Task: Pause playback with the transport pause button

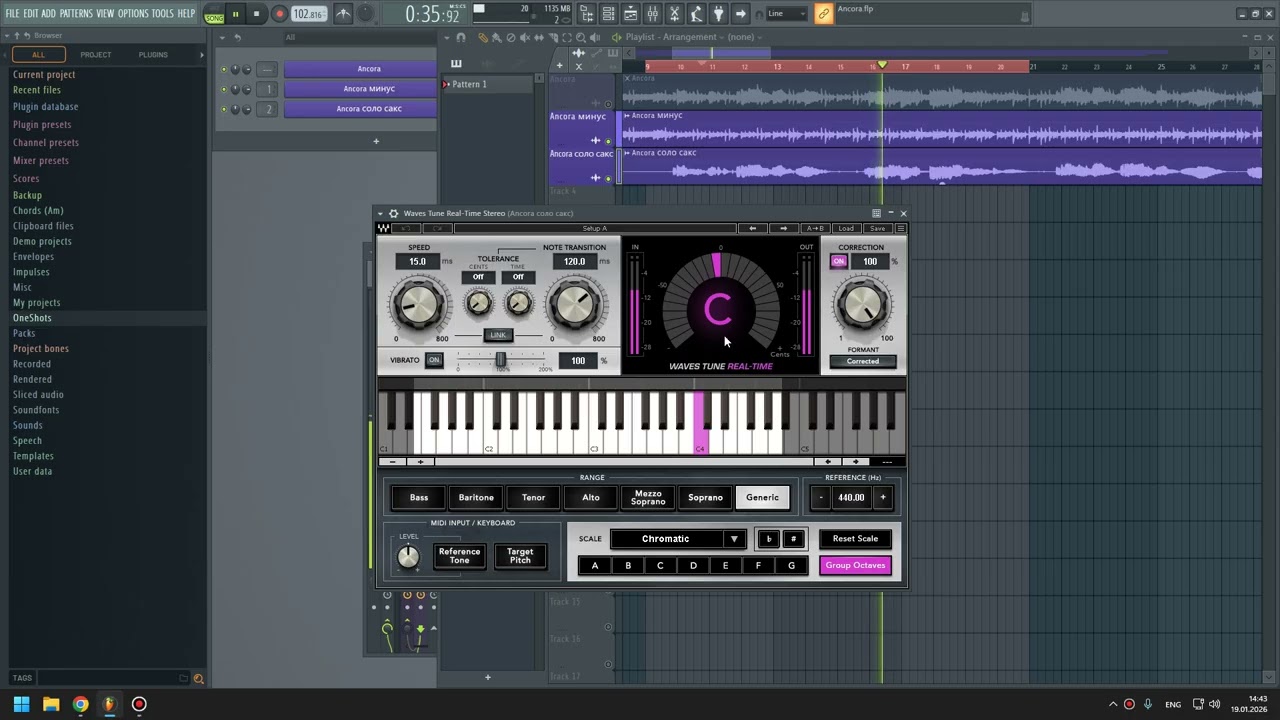Action: [235, 14]
